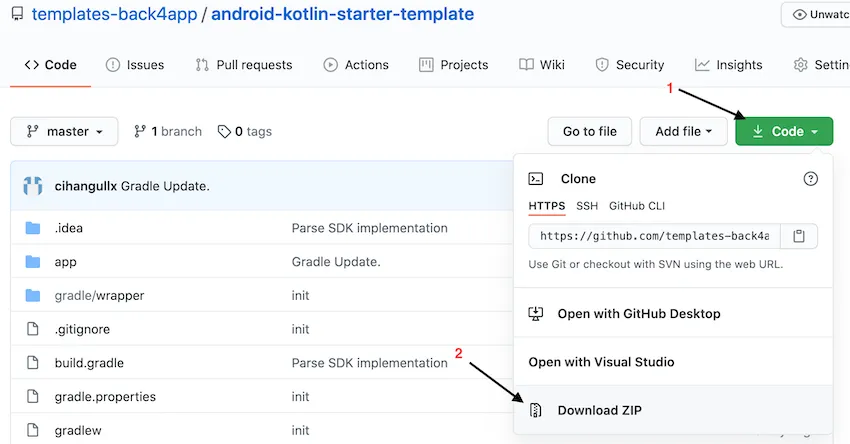Open the gradle/wrapper folder
This screenshot has height=444, width=850.
click(x=100, y=295)
